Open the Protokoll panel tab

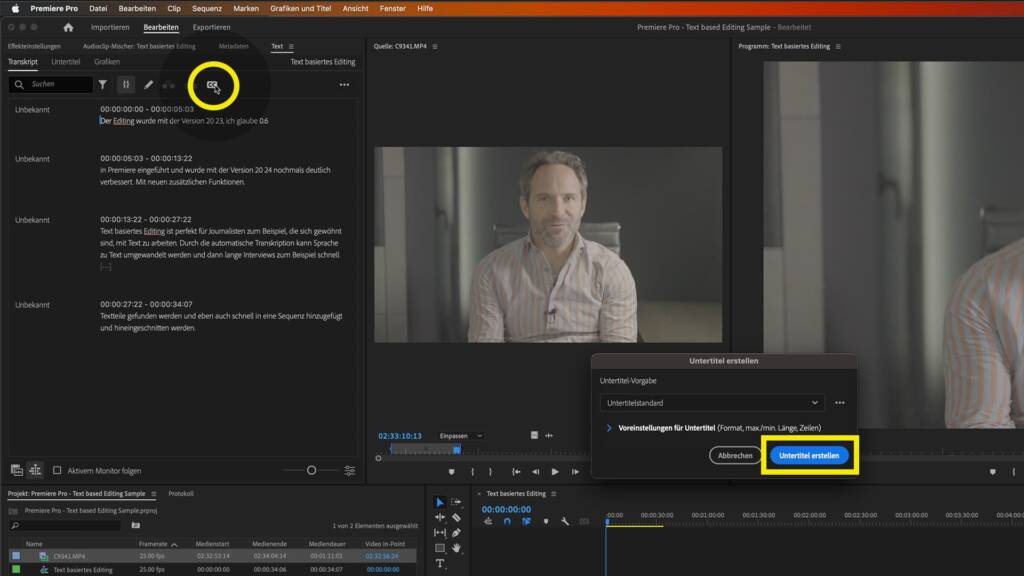tap(181, 494)
